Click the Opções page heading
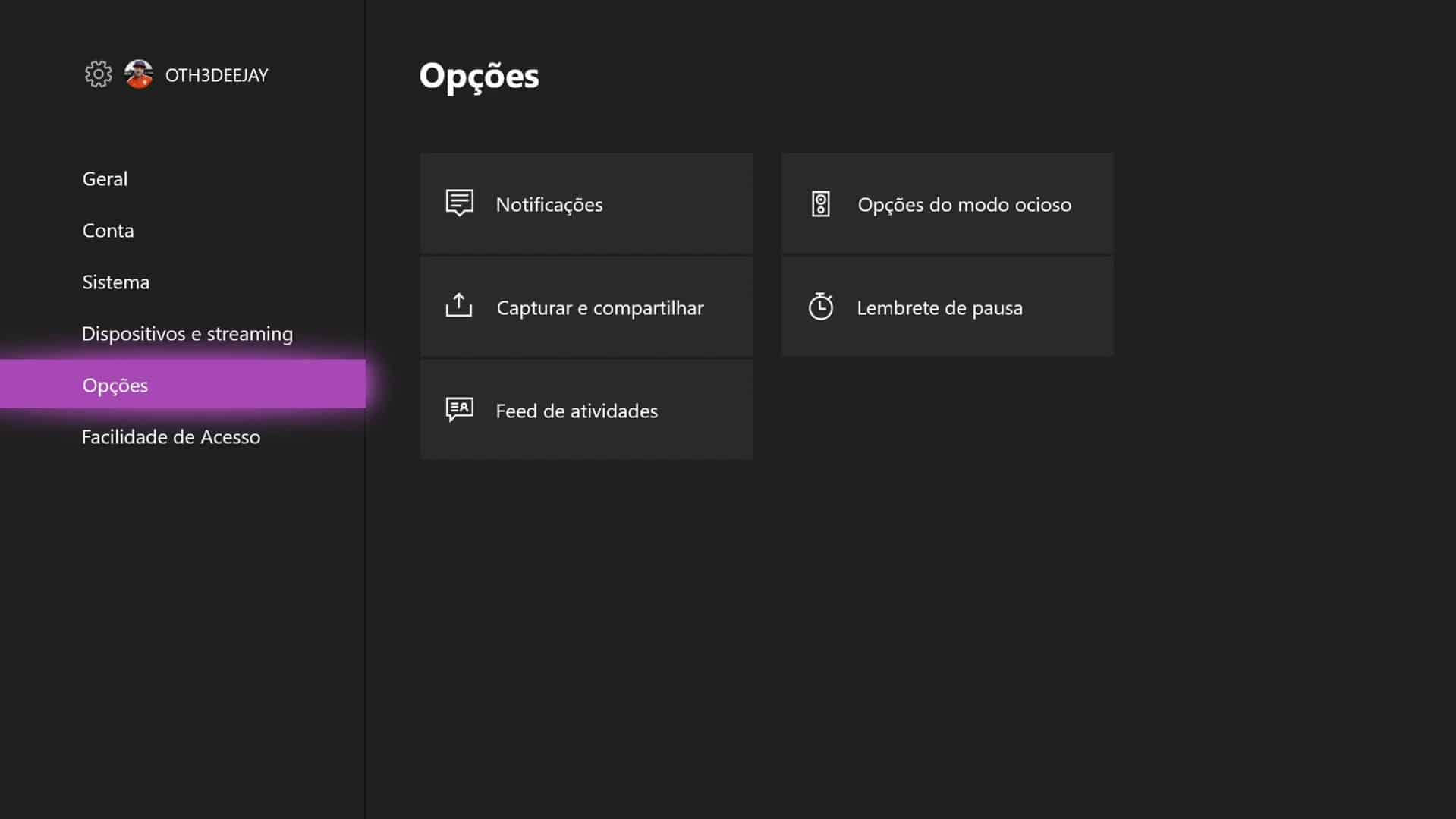This screenshot has height=819, width=1456. point(479,77)
